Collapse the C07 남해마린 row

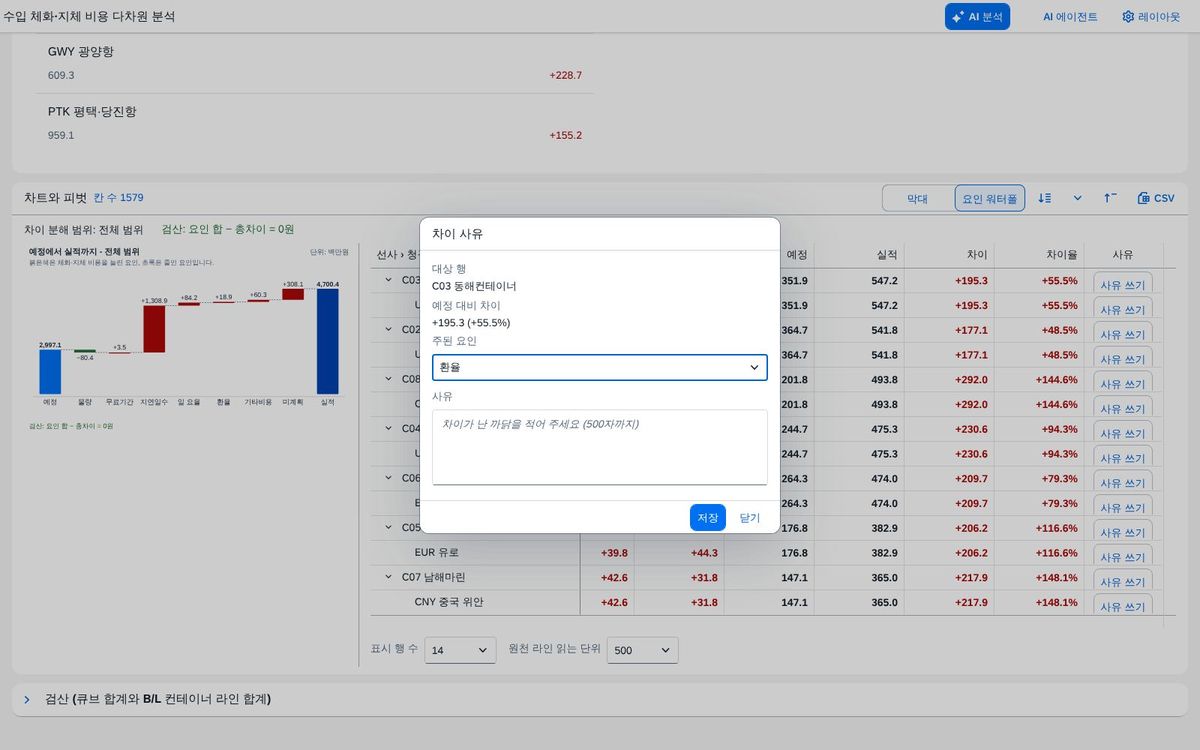(389, 577)
